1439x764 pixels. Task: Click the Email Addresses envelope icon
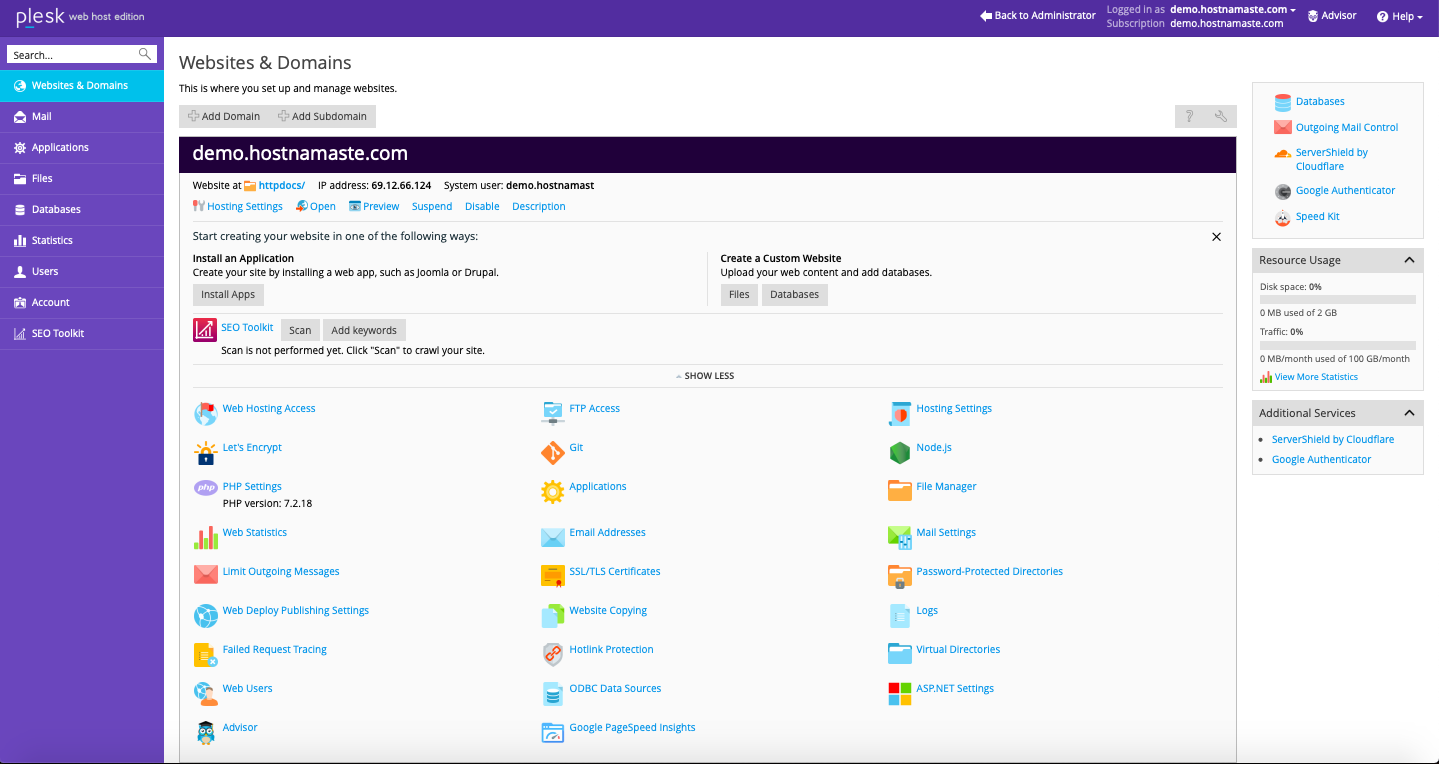(x=553, y=537)
